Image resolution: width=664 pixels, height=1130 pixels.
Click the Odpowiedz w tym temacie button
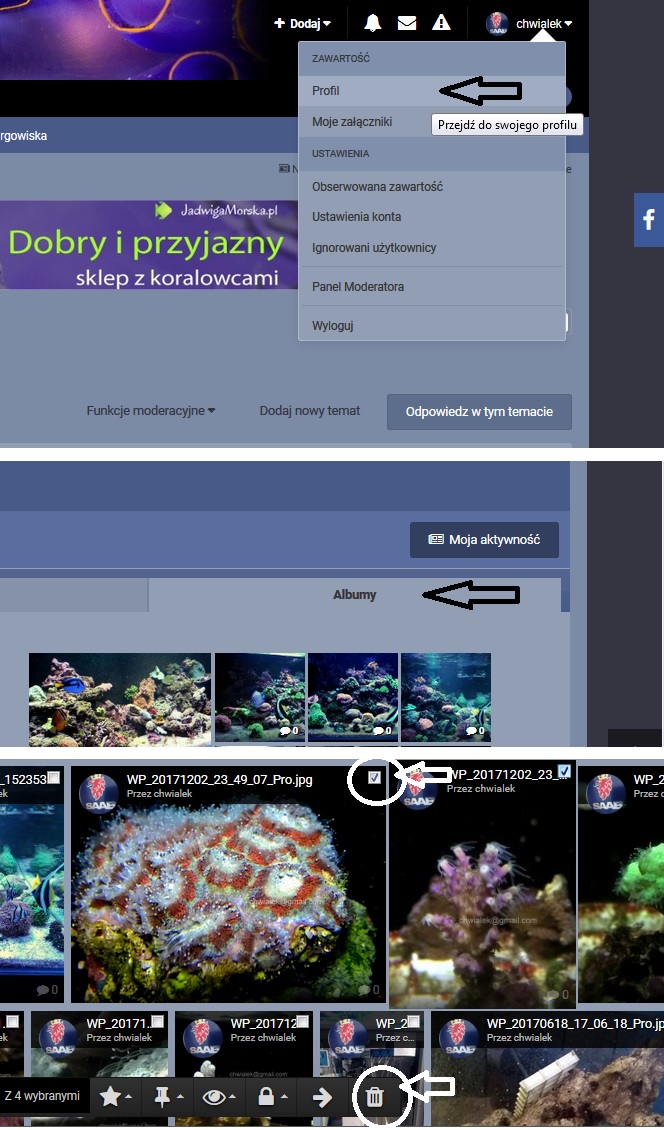coord(478,412)
